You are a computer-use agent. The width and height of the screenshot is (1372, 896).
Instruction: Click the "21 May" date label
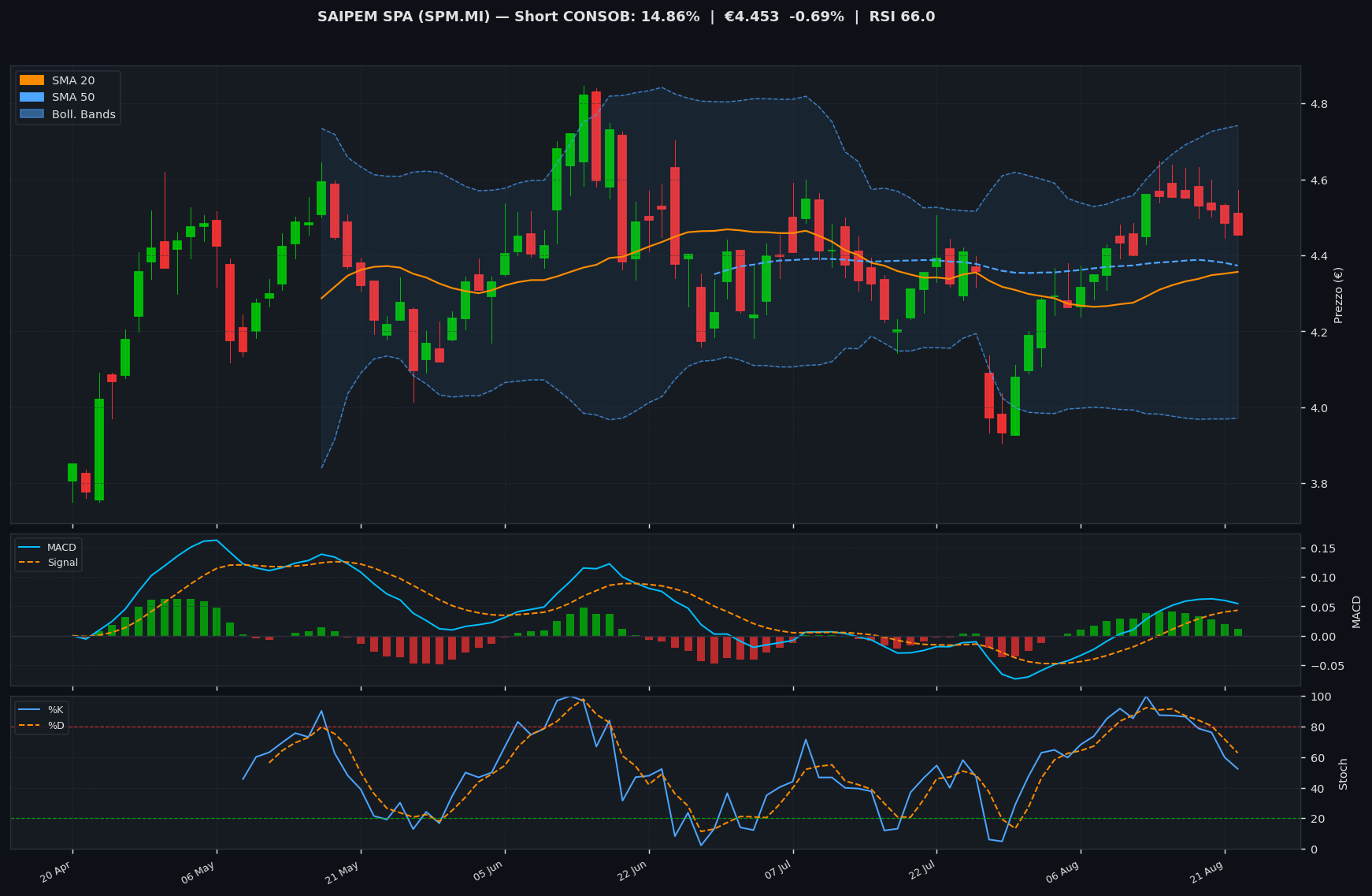[x=344, y=873]
